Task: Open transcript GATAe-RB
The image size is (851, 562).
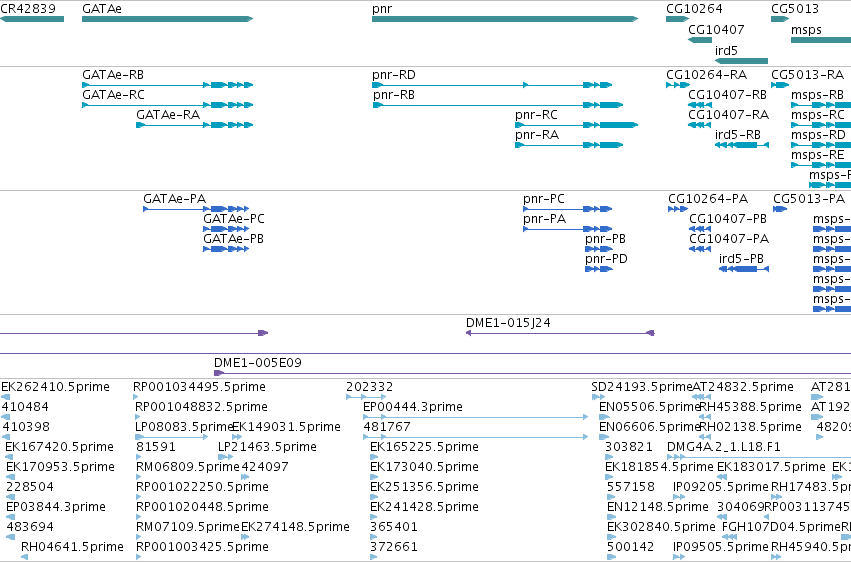Action: coord(167,85)
